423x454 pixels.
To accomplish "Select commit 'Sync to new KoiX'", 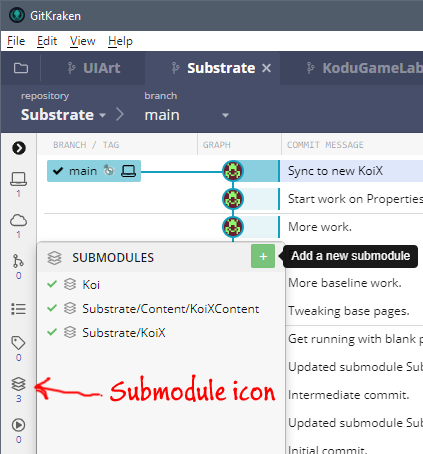I will click(x=335, y=171).
